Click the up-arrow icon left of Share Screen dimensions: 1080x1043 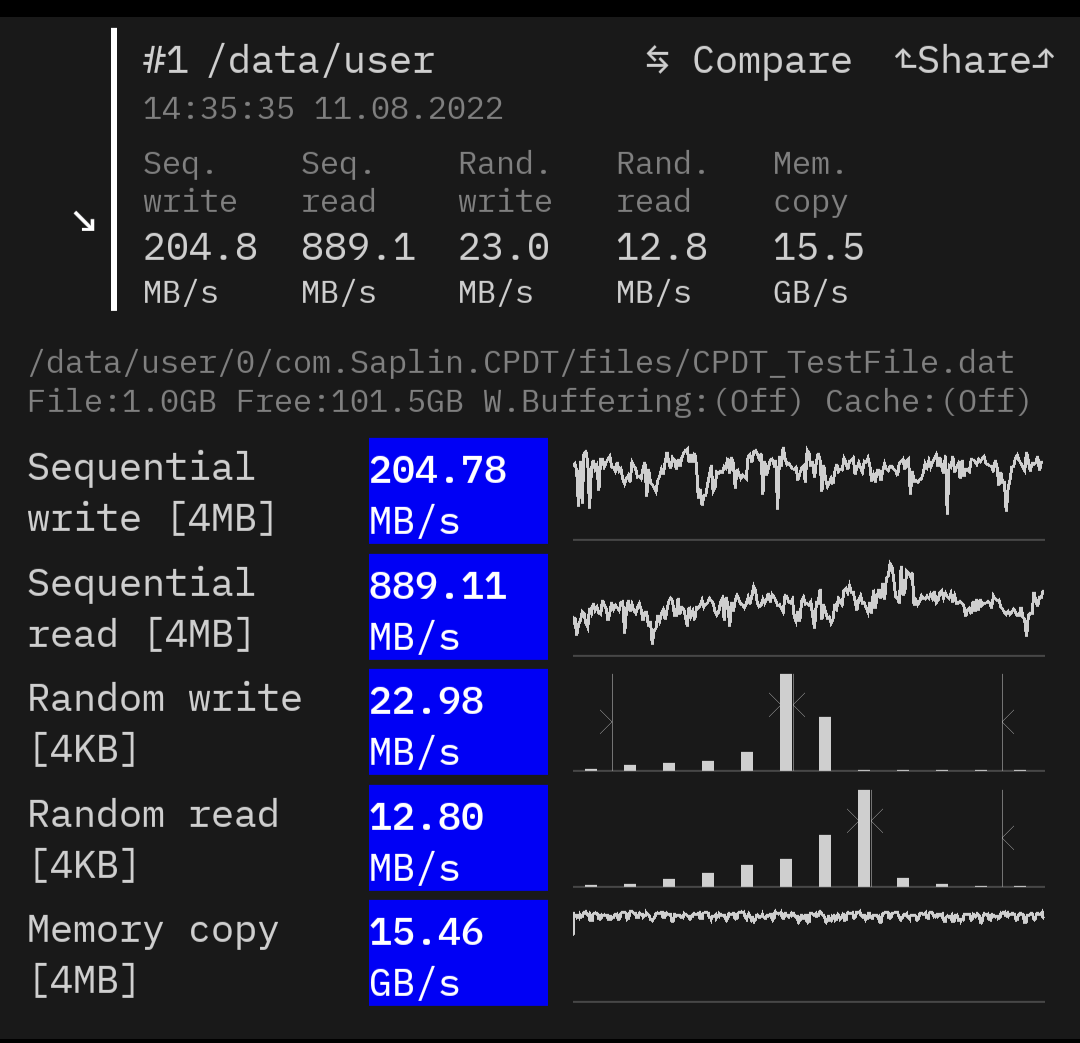905,60
